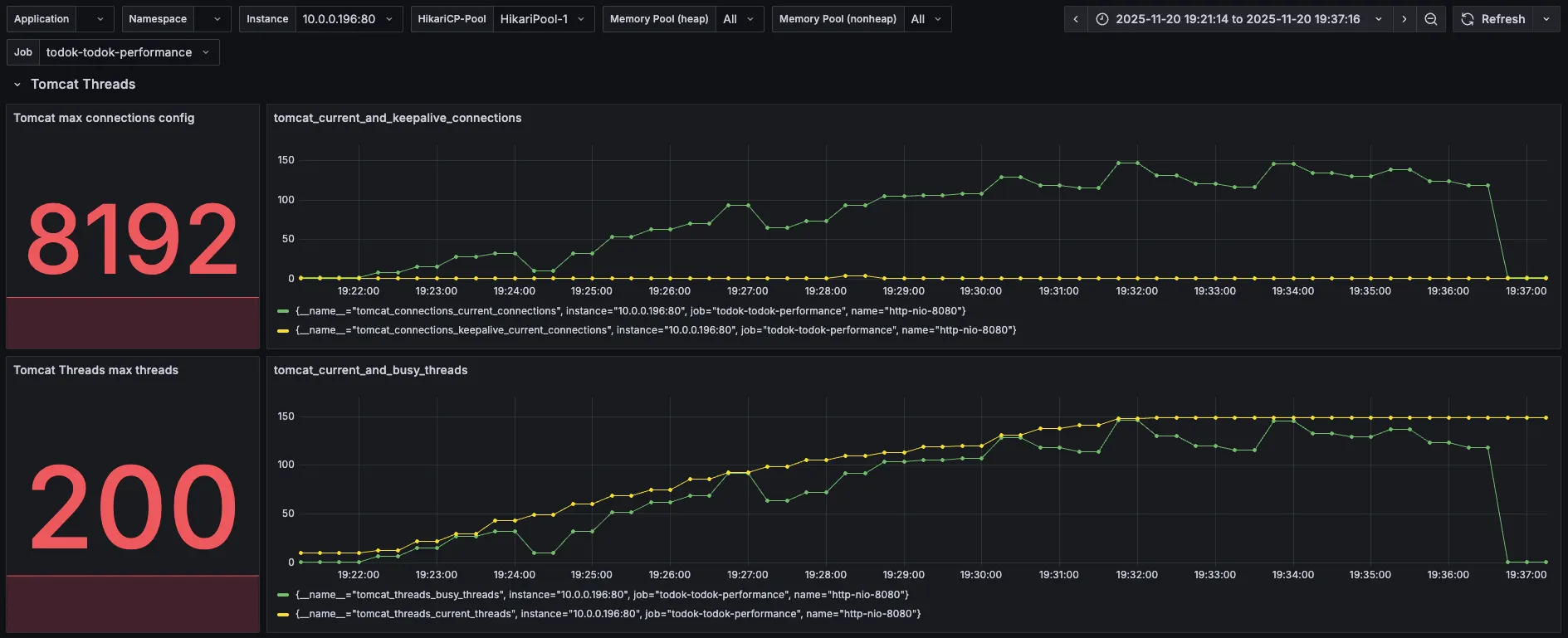The height and width of the screenshot is (638, 1568).
Task: Open the tomcat_current_and_busy_threads panel title
Action: pyautogui.click(x=370, y=370)
